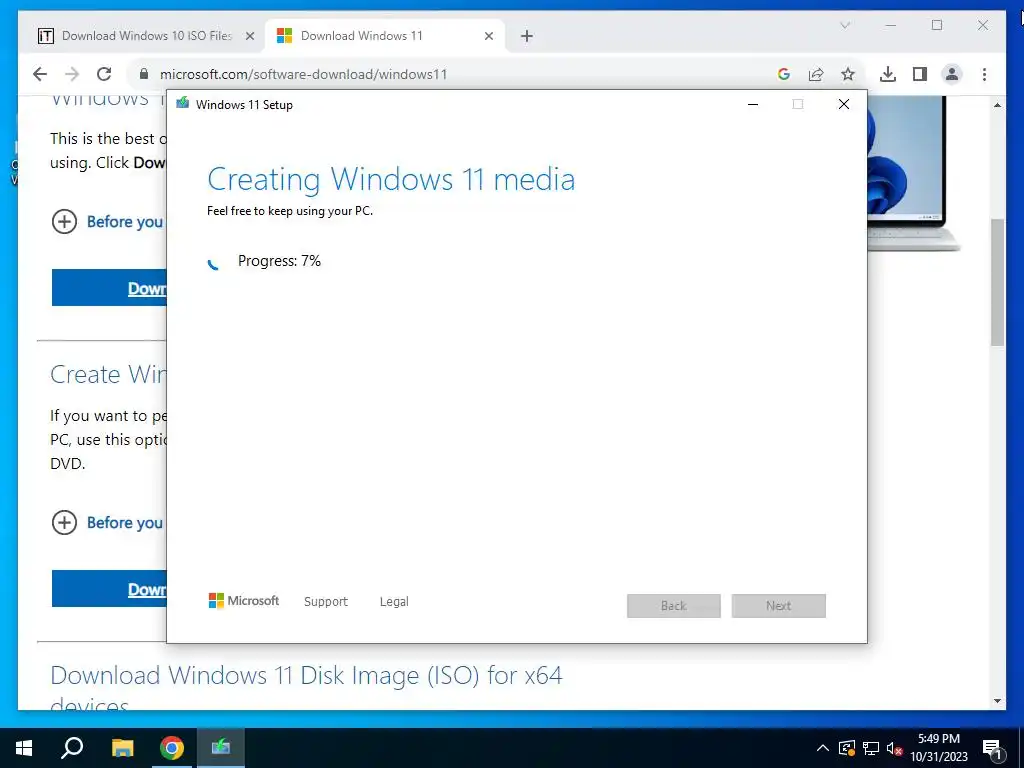The width and height of the screenshot is (1024, 768).
Task: Close the Download Windows 11 tab
Action: tap(488, 36)
